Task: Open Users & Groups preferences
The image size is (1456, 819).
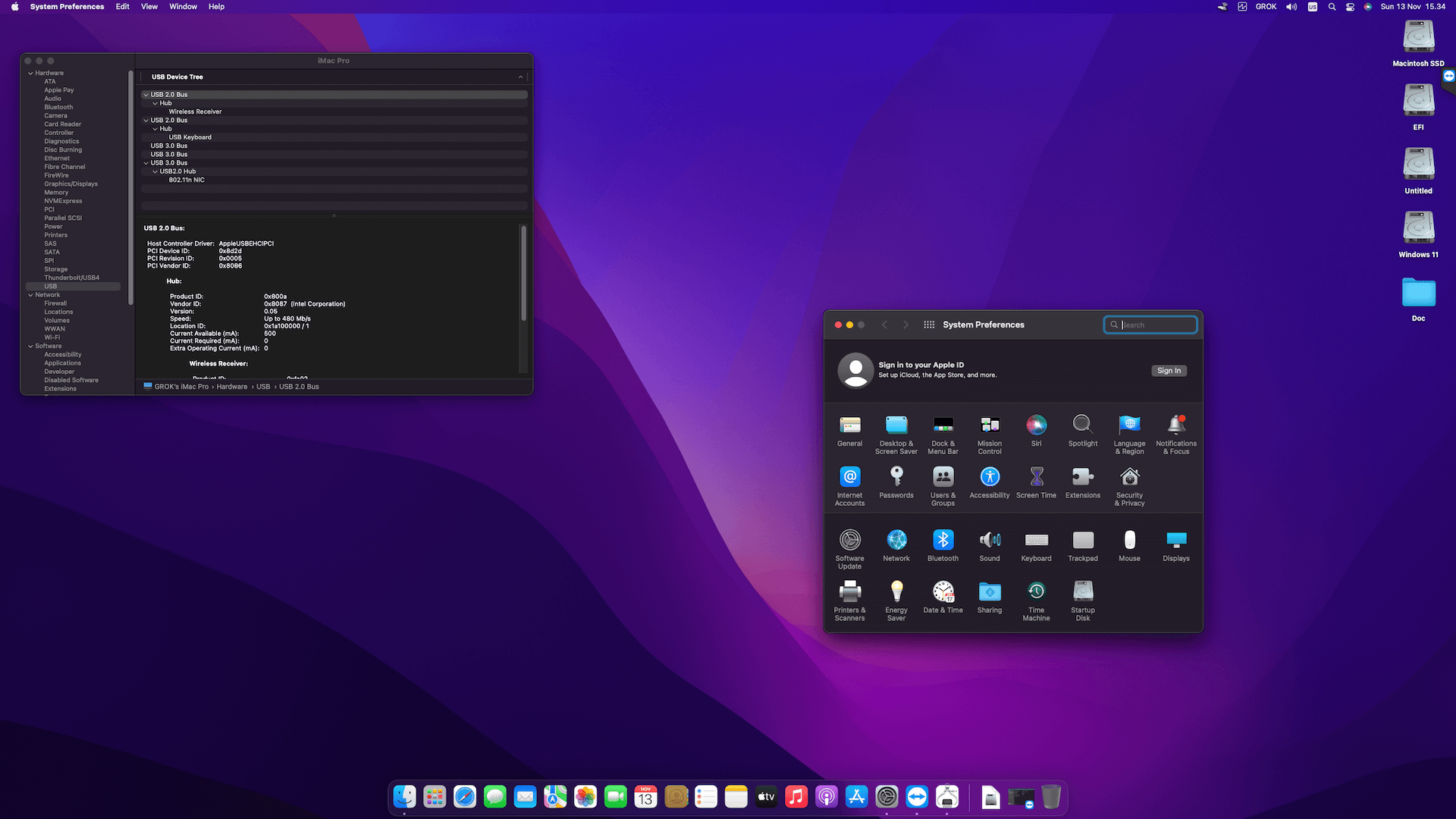Action: pos(943,478)
